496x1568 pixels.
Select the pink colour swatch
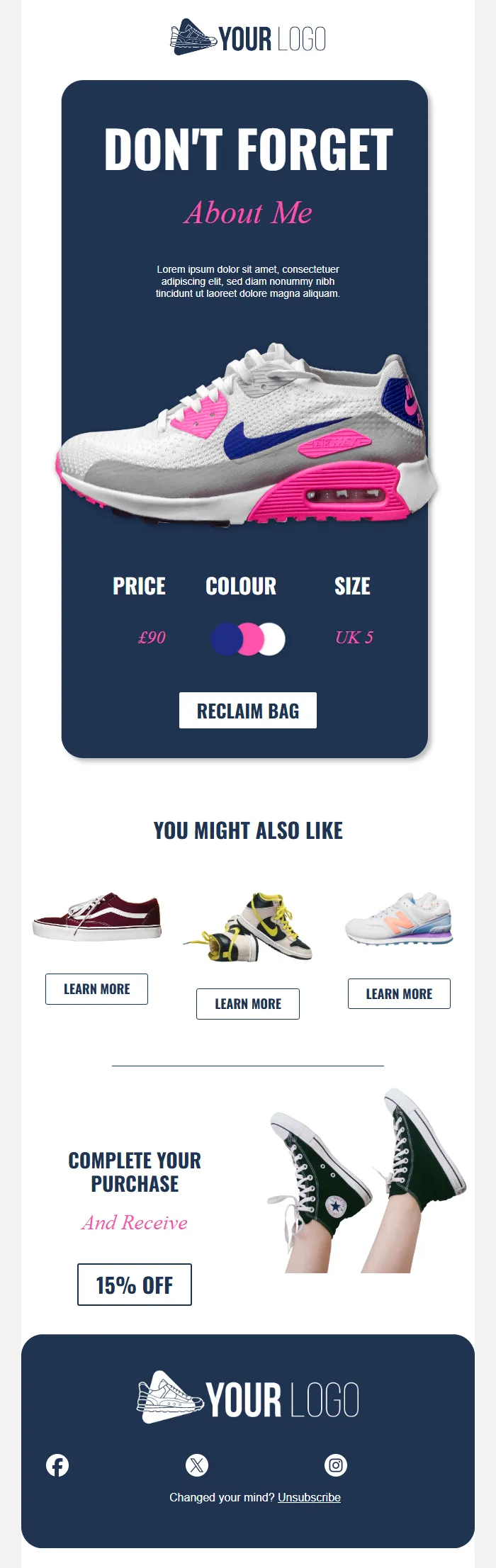point(249,638)
